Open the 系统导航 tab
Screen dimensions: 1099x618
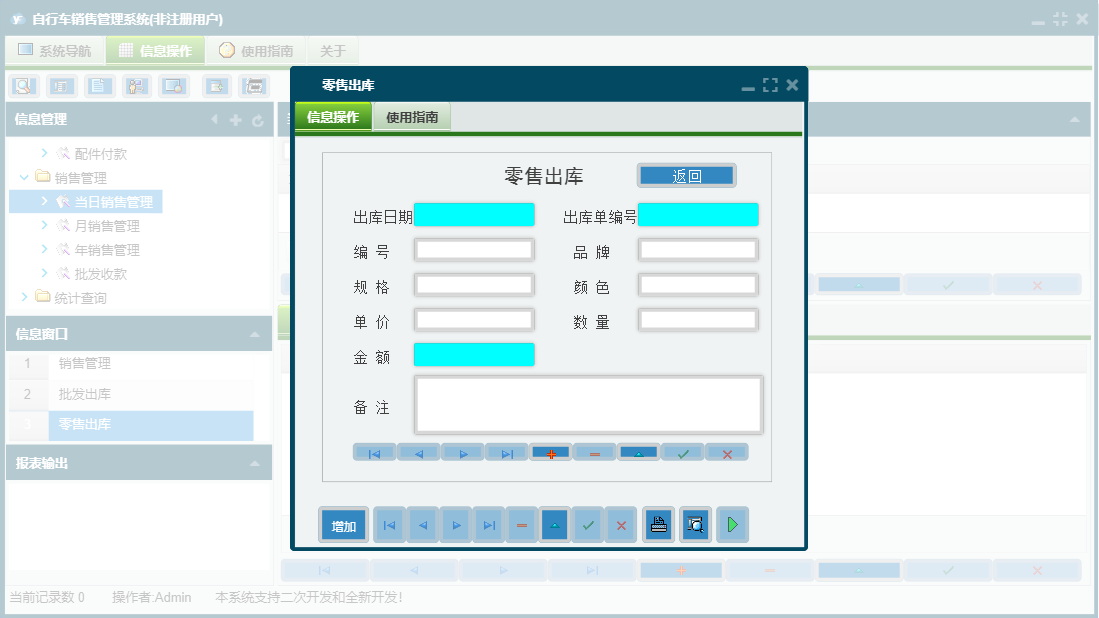pyautogui.click(x=55, y=49)
